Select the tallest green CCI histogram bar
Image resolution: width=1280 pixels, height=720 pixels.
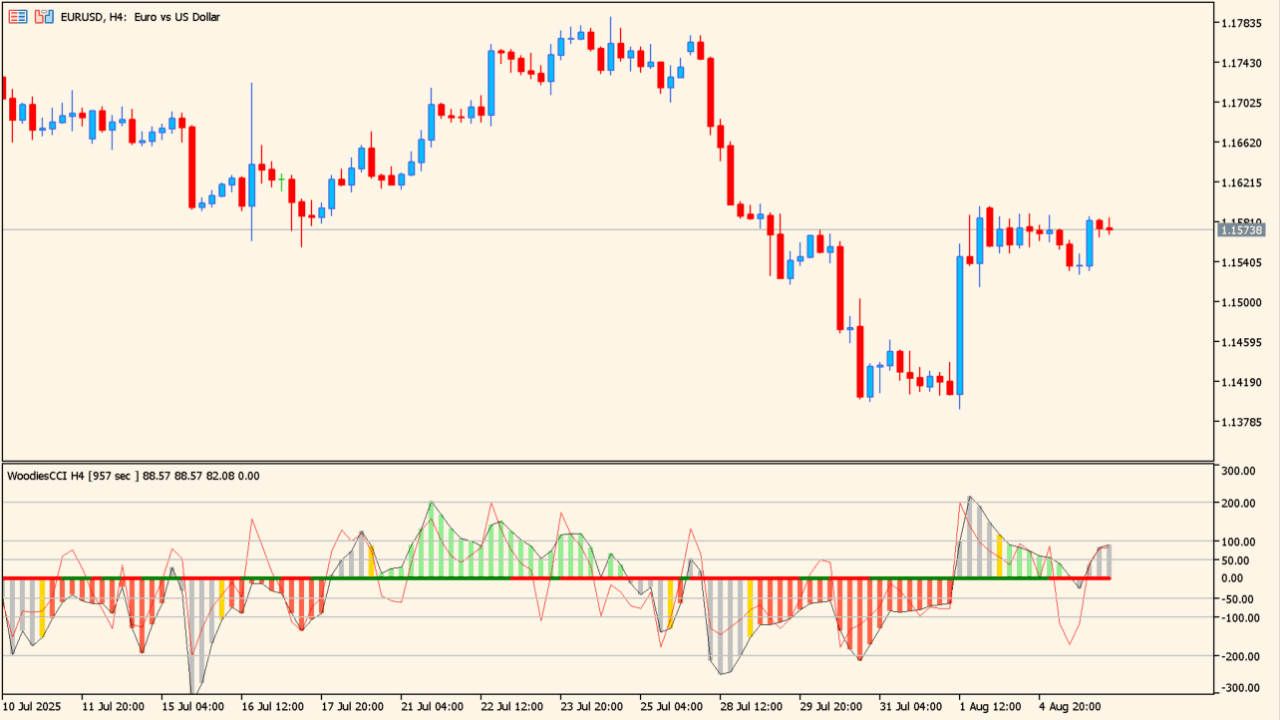pyautogui.click(x=431, y=540)
